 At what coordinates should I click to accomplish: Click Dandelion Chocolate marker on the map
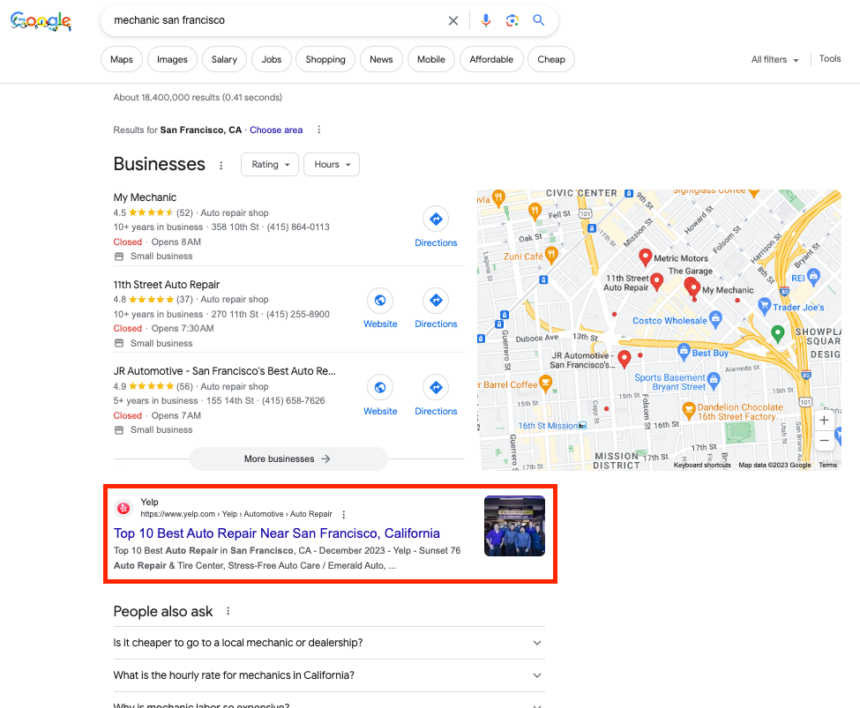coord(688,410)
